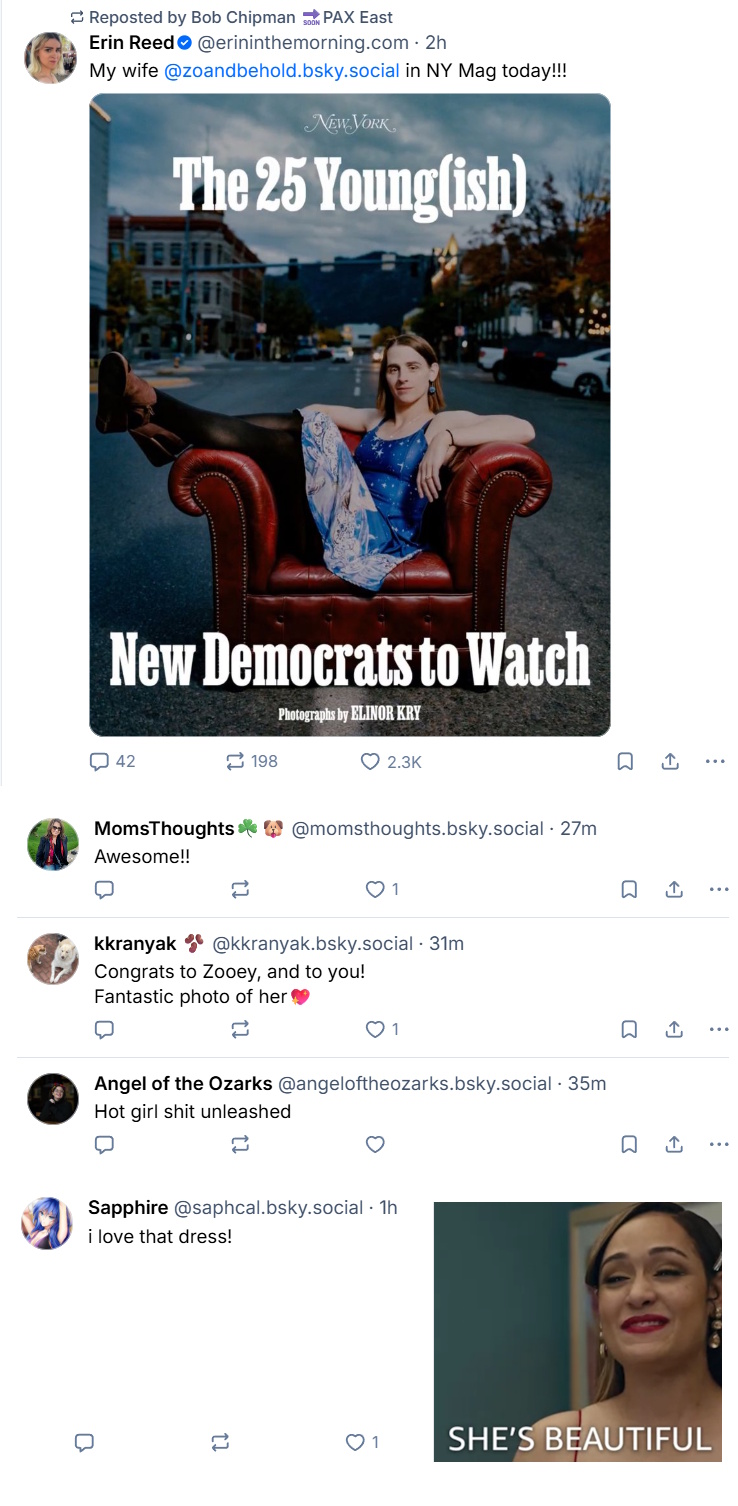Like Erin Reed's post

(x=370, y=762)
